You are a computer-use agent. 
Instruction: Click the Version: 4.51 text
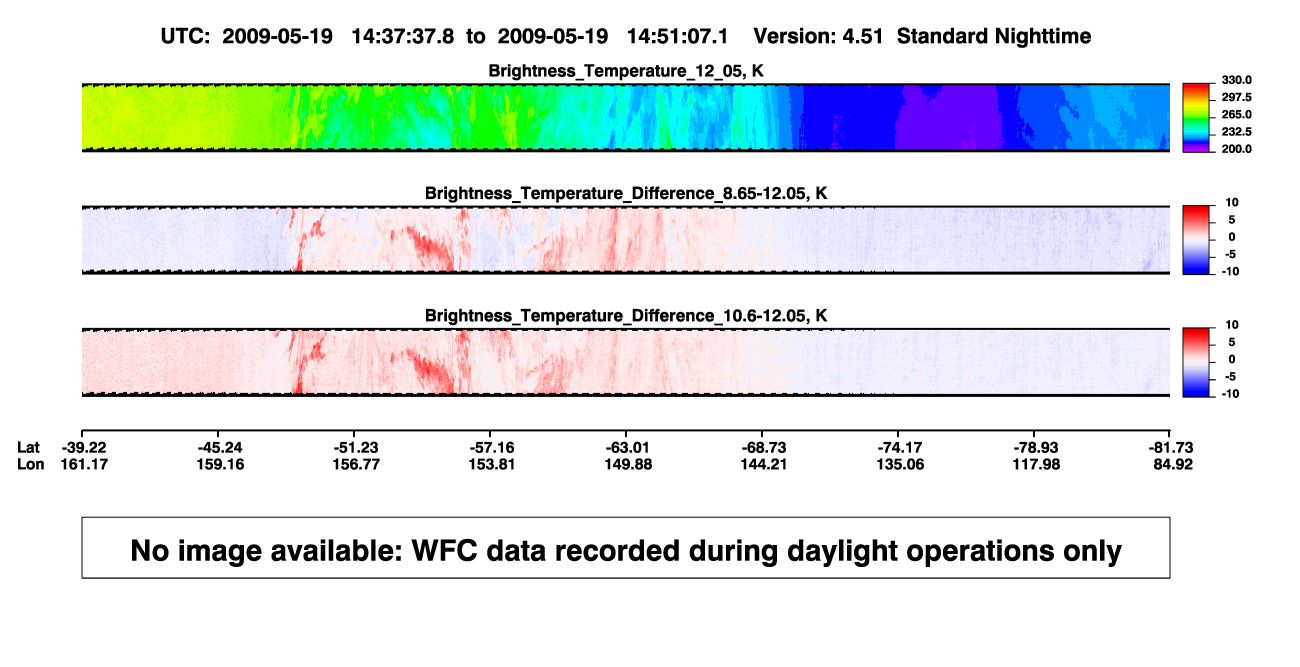coord(819,36)
